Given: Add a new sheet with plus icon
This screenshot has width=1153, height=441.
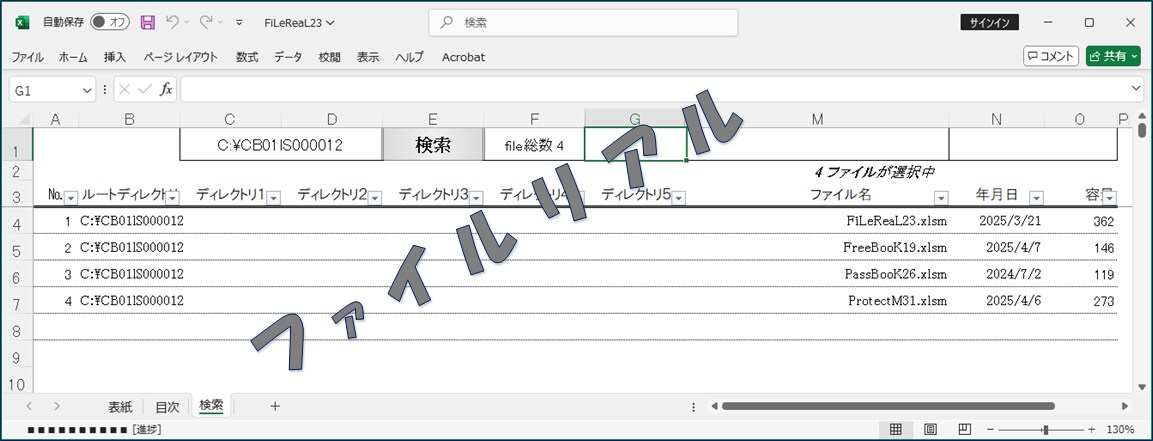Looking at the screenshot, I should click(275, 406).
